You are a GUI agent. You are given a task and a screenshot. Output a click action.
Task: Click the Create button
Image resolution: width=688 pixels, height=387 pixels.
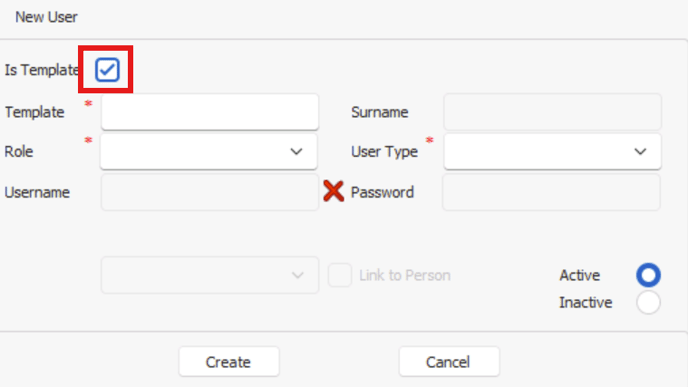tap(229, 362)
